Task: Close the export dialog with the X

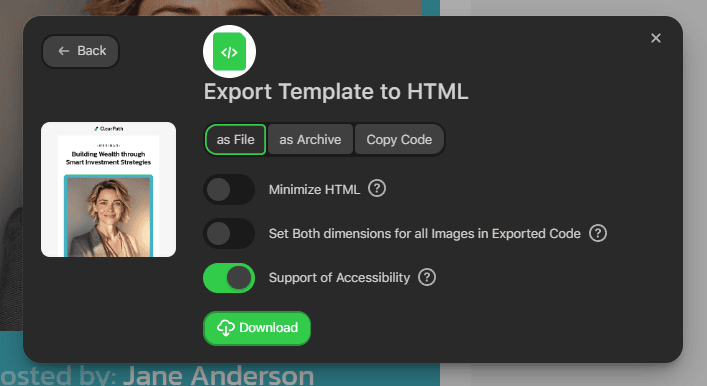Action: pos(656,38)
